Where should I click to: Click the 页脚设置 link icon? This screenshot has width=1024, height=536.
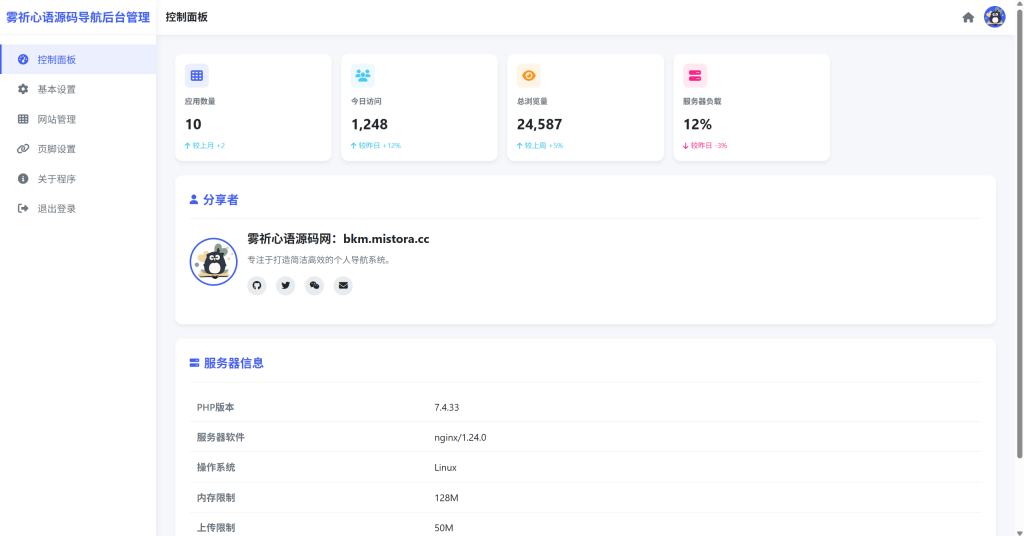pos(23,149)
